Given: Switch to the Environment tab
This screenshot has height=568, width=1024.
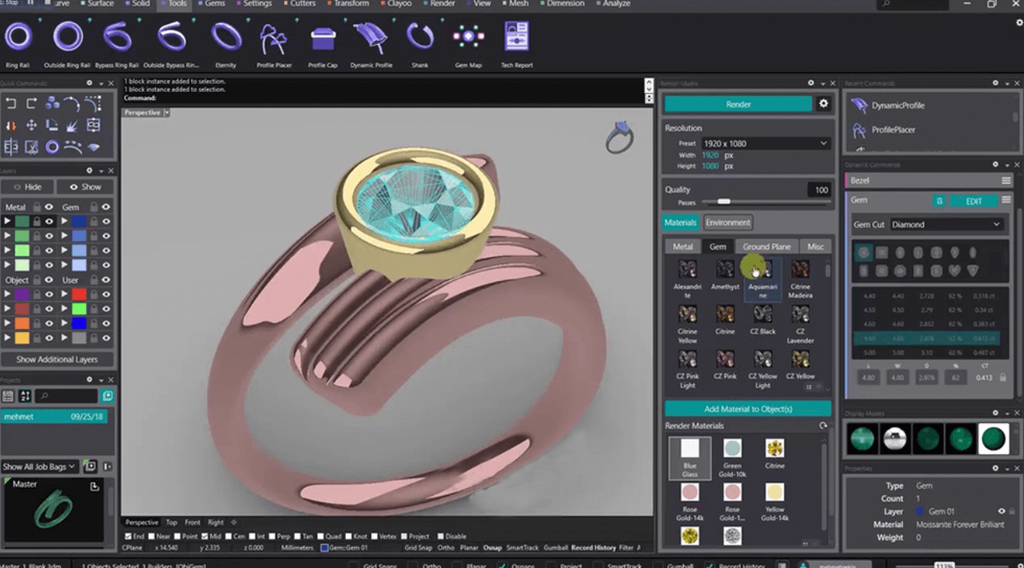Looking at the screenshot, I should (728, 223).
